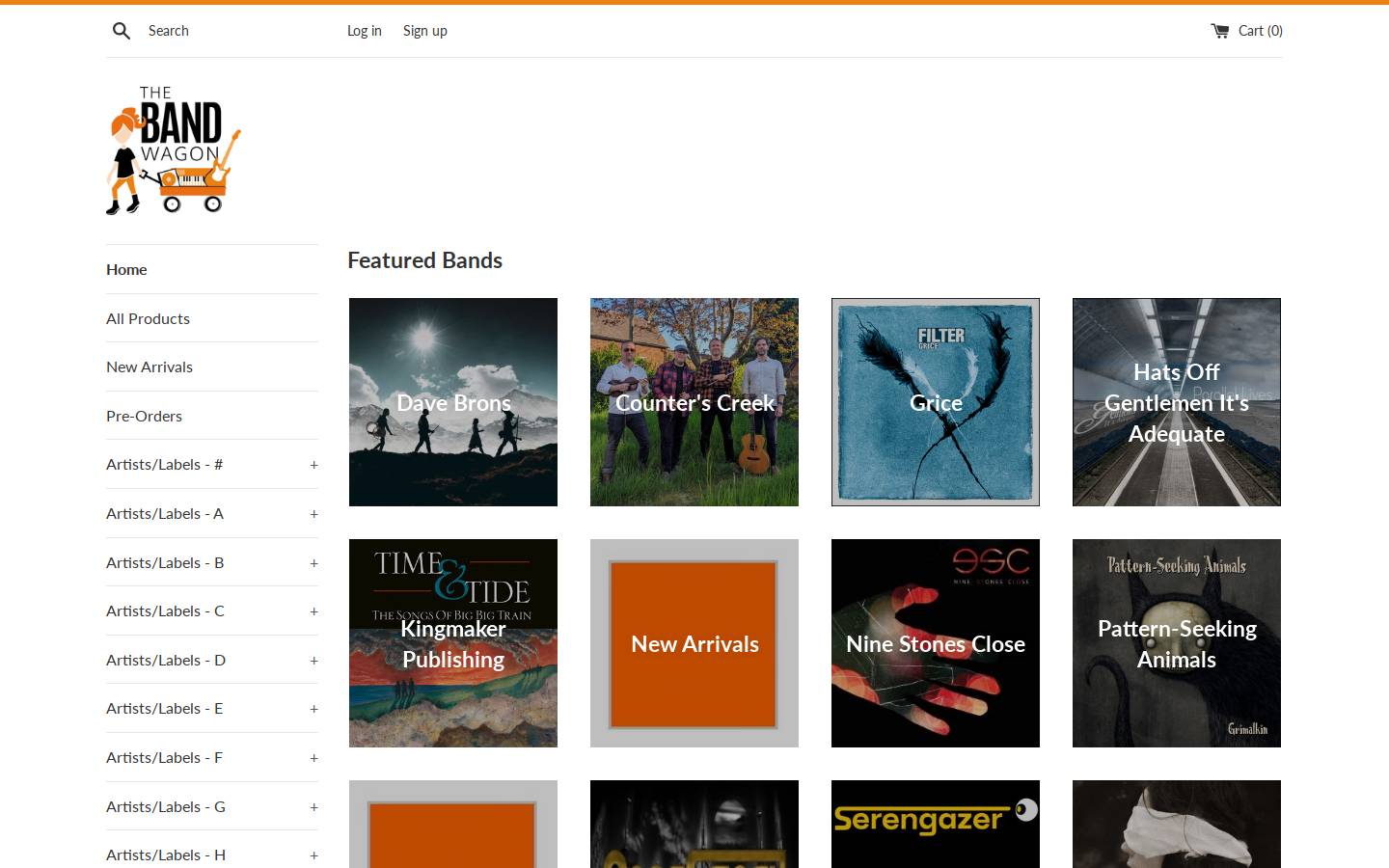1389x868 pixels.
Task: Click the search magnifier icon
Action: coord(122,31)
